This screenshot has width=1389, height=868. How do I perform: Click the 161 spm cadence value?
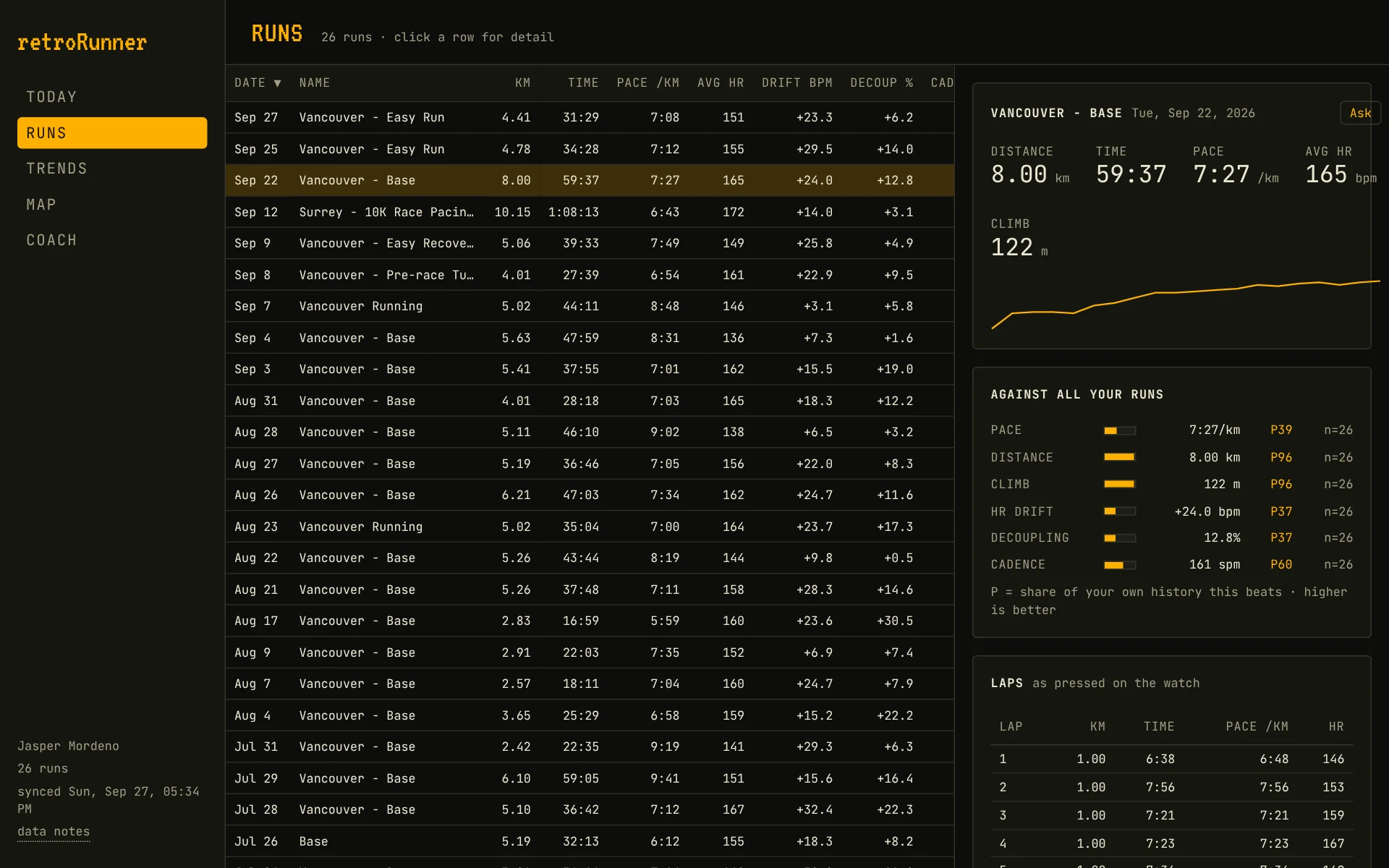pos(1214,565)
